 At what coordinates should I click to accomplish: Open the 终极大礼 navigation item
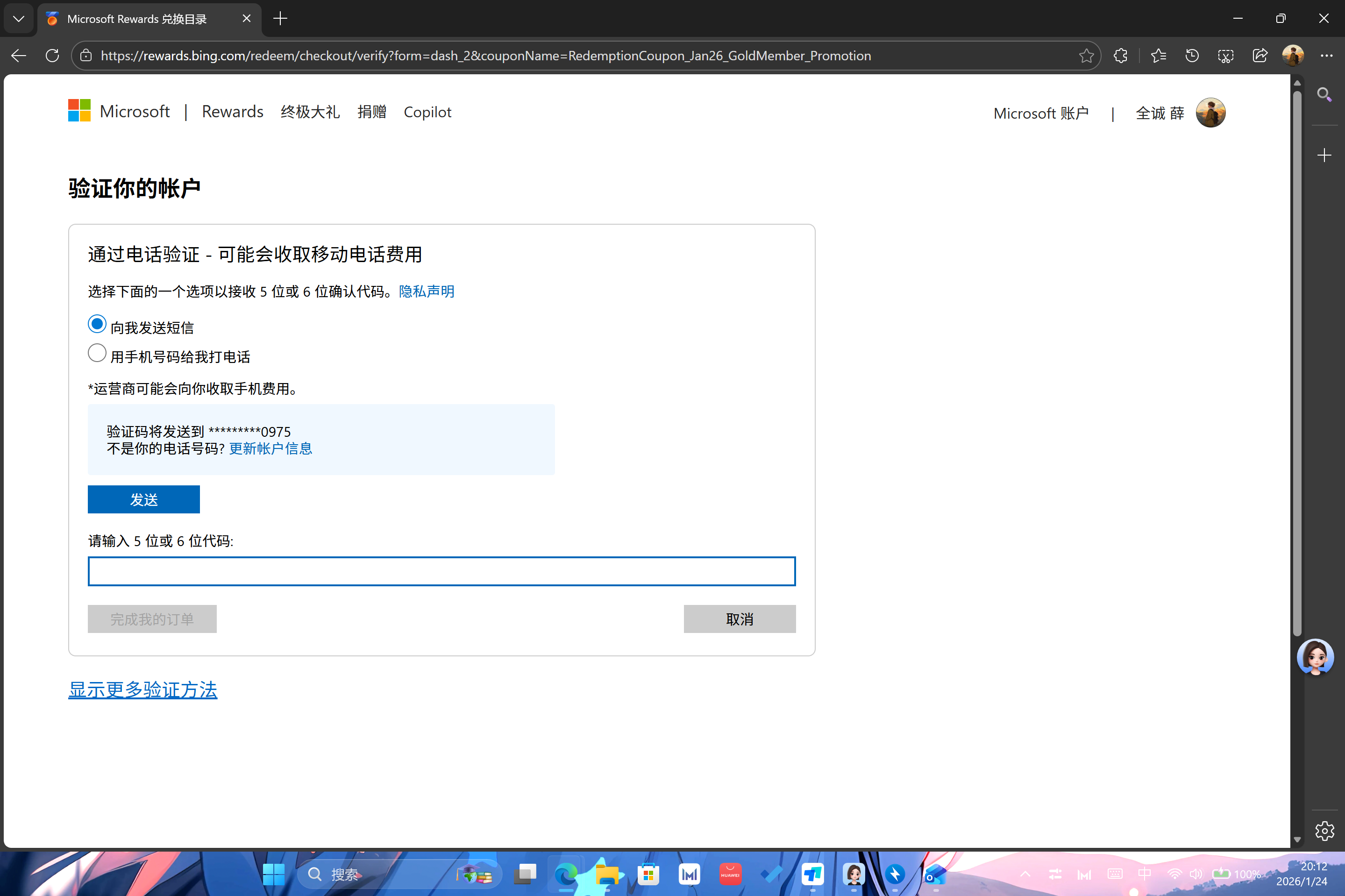[310, 112]
